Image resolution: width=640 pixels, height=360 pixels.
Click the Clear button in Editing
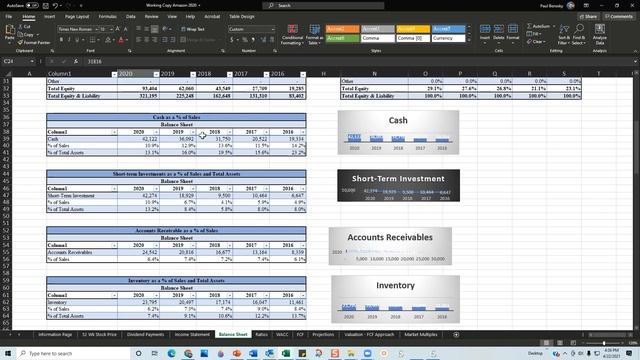click(536, 41)
